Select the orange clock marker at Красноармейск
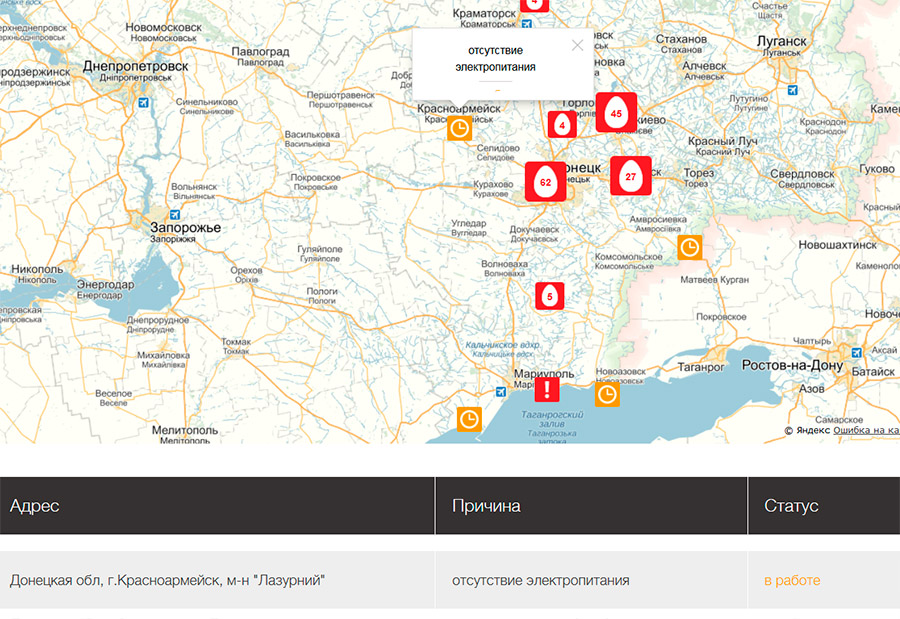The image size is (900, 619). pos(459,128)
